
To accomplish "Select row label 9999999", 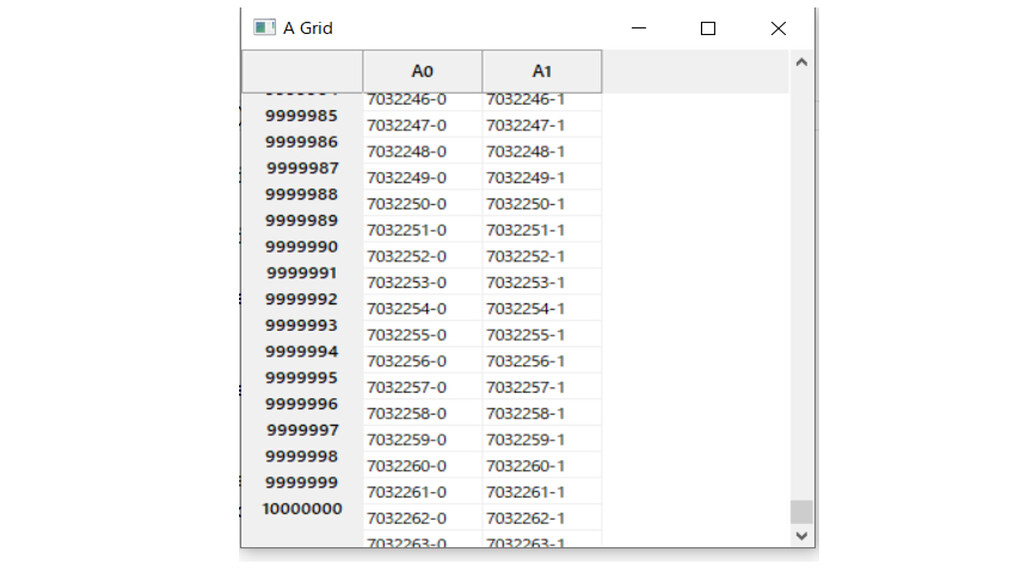I will click(x=302, y=482).
